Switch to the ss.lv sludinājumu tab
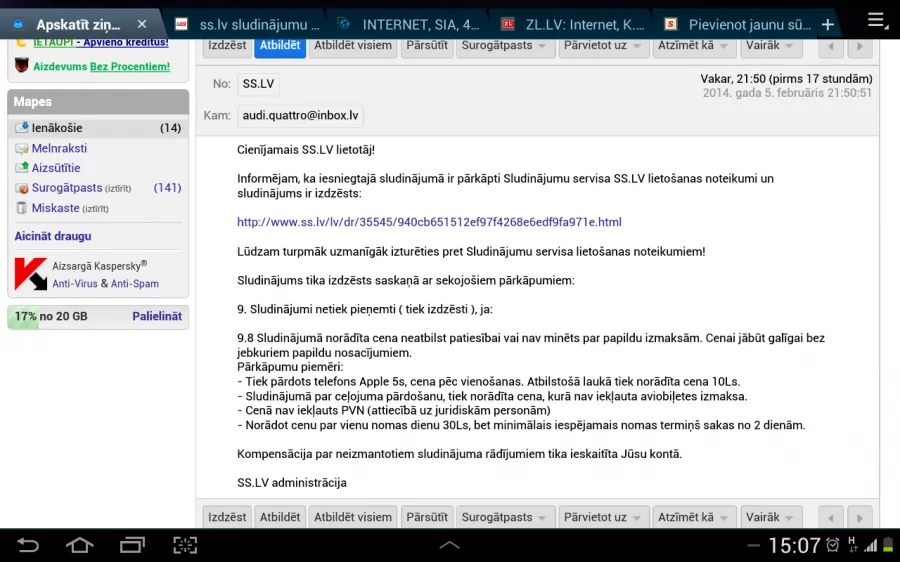The width and height of the screenshot is (900, 562). (246, 25)
